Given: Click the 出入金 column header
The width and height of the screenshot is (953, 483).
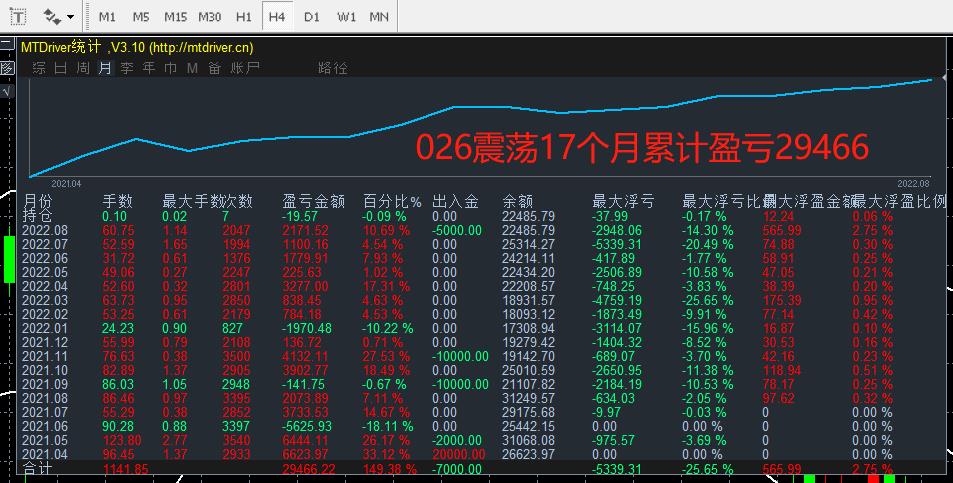Looking at the screenshot, I should point(455,201).
